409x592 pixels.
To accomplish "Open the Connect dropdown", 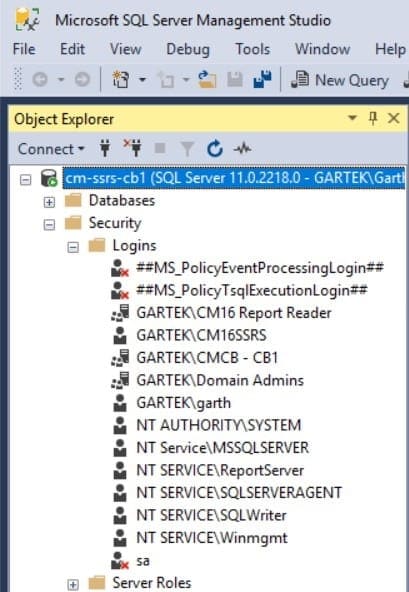I will (x=51, y=149).
